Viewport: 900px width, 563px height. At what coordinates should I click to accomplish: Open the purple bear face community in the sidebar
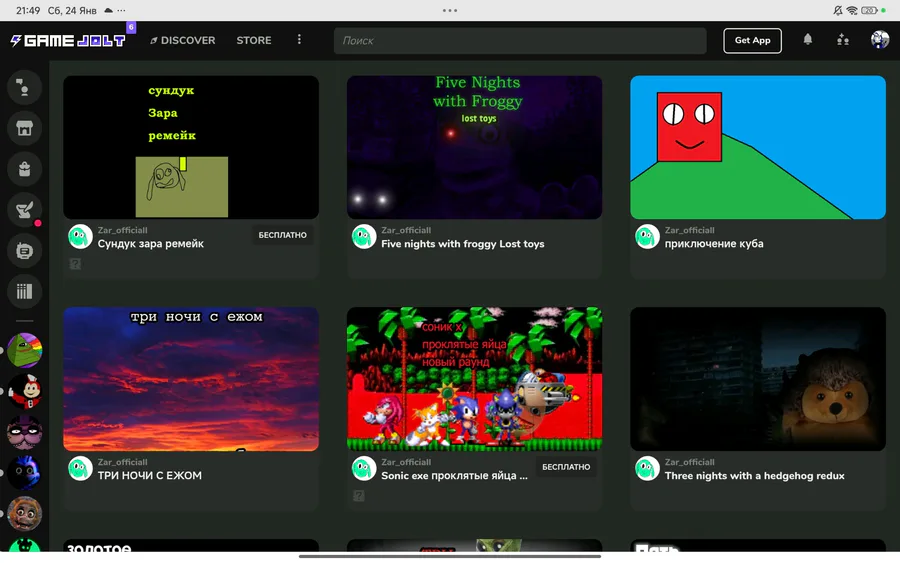point(24,432)
